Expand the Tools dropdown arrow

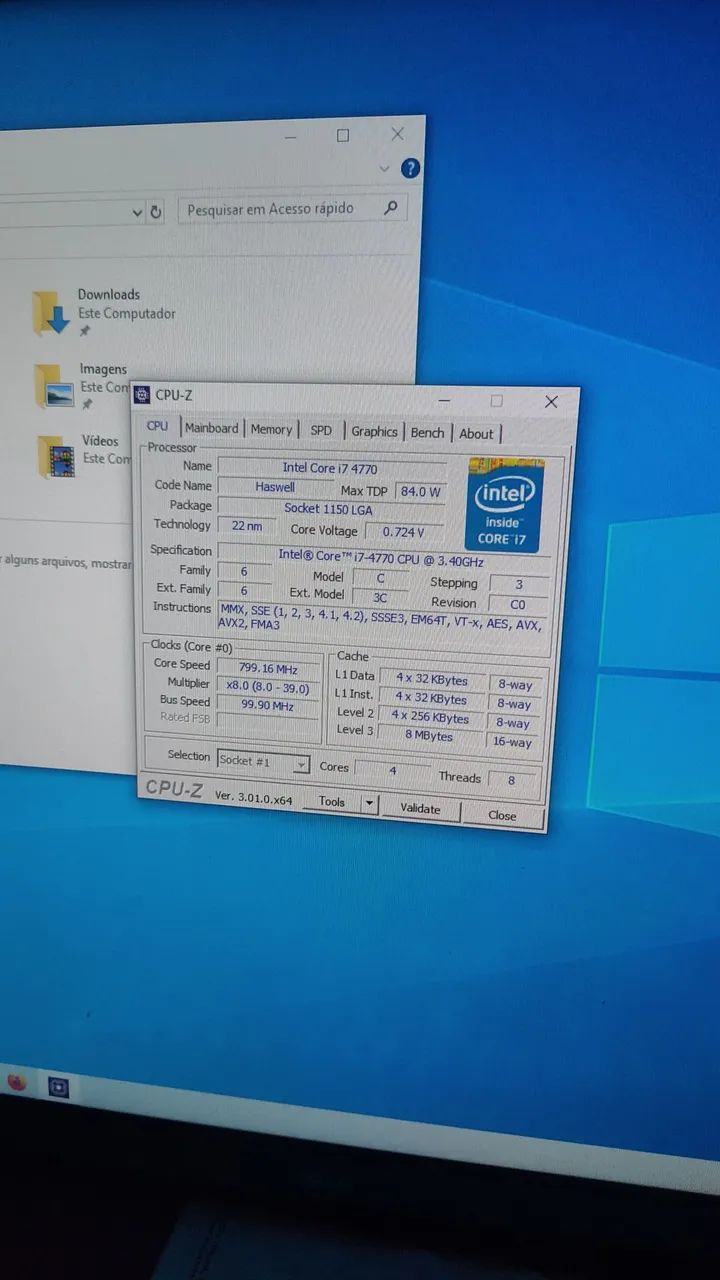click(369, 803)
